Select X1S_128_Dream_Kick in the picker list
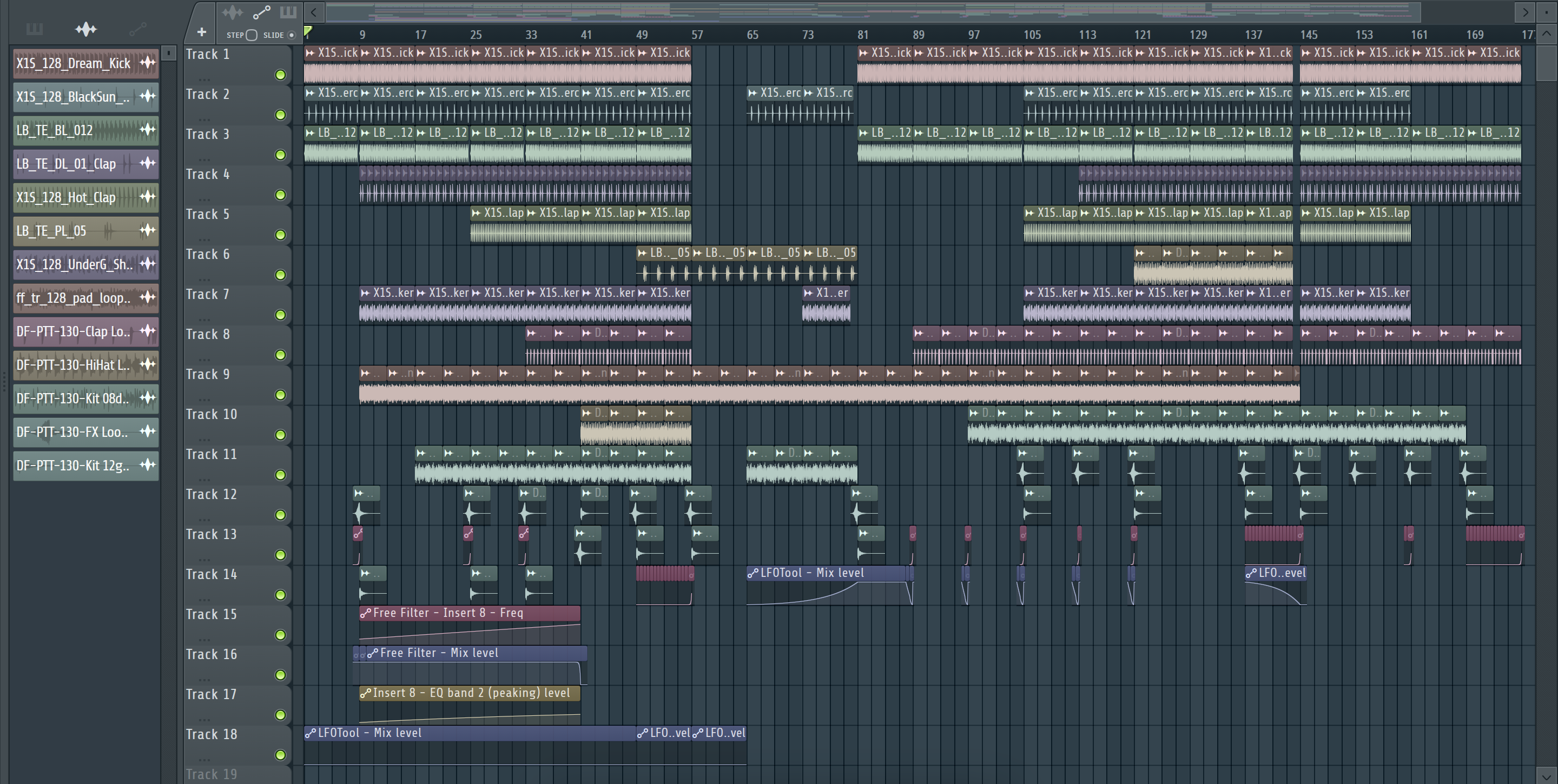 (x=86, y=63)
